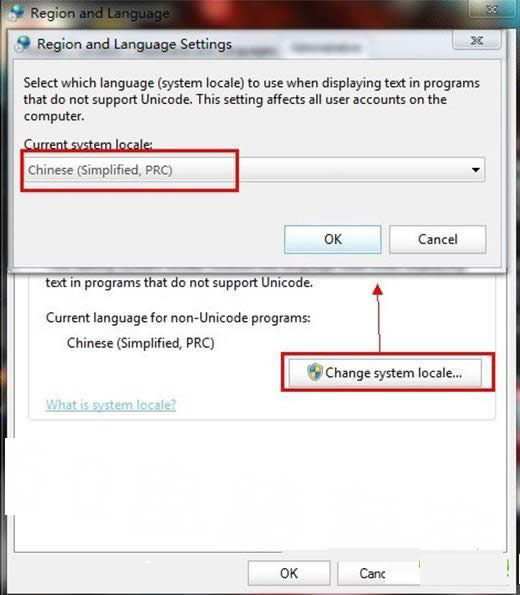Image resolution: width=520 pixels, height=595 pixels.
Task: Open Change system locale...
Action: tap(385, 373)
